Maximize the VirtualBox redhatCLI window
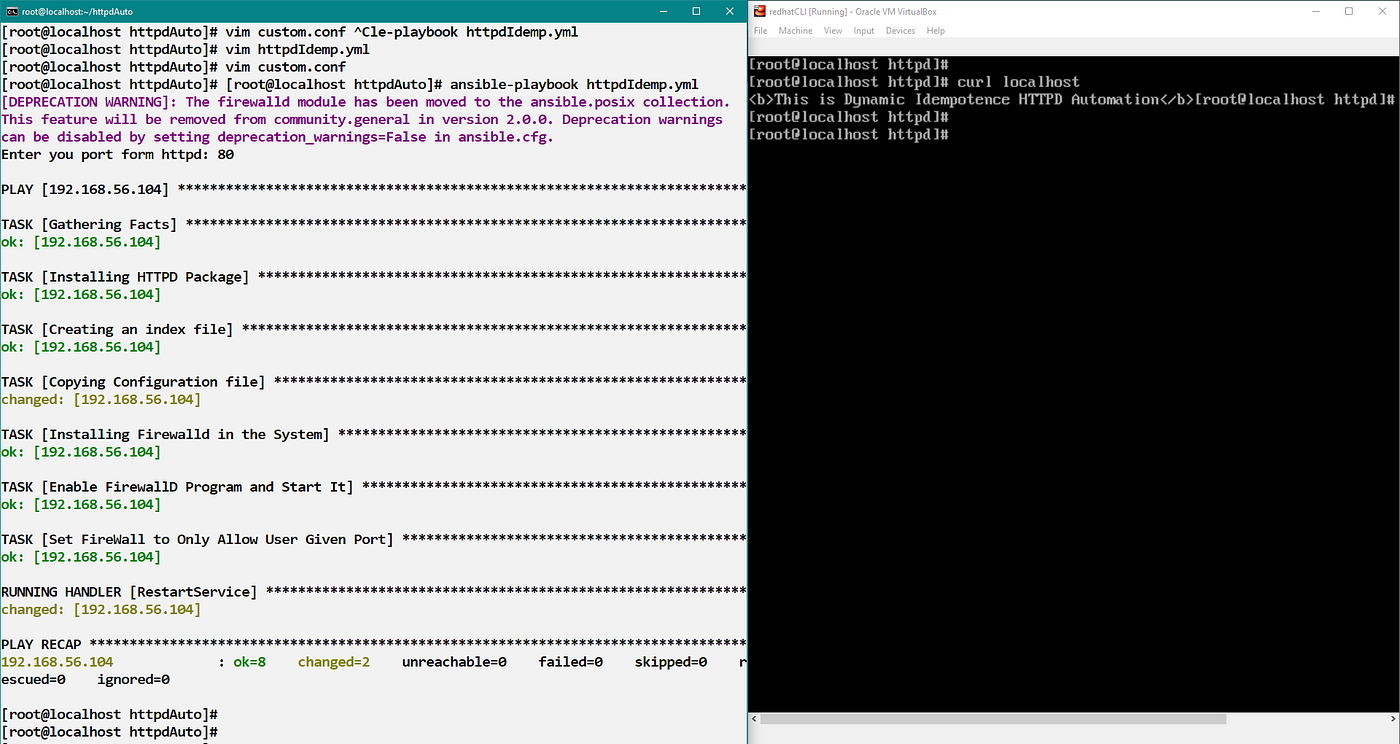Viewport: 1400px width, 744px height. (x=1348, y=11)
